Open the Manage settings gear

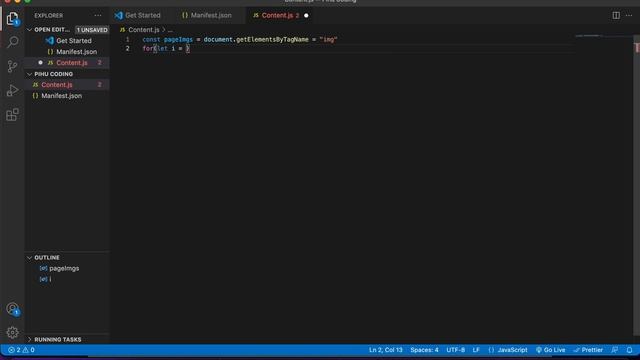pos(12,333)
